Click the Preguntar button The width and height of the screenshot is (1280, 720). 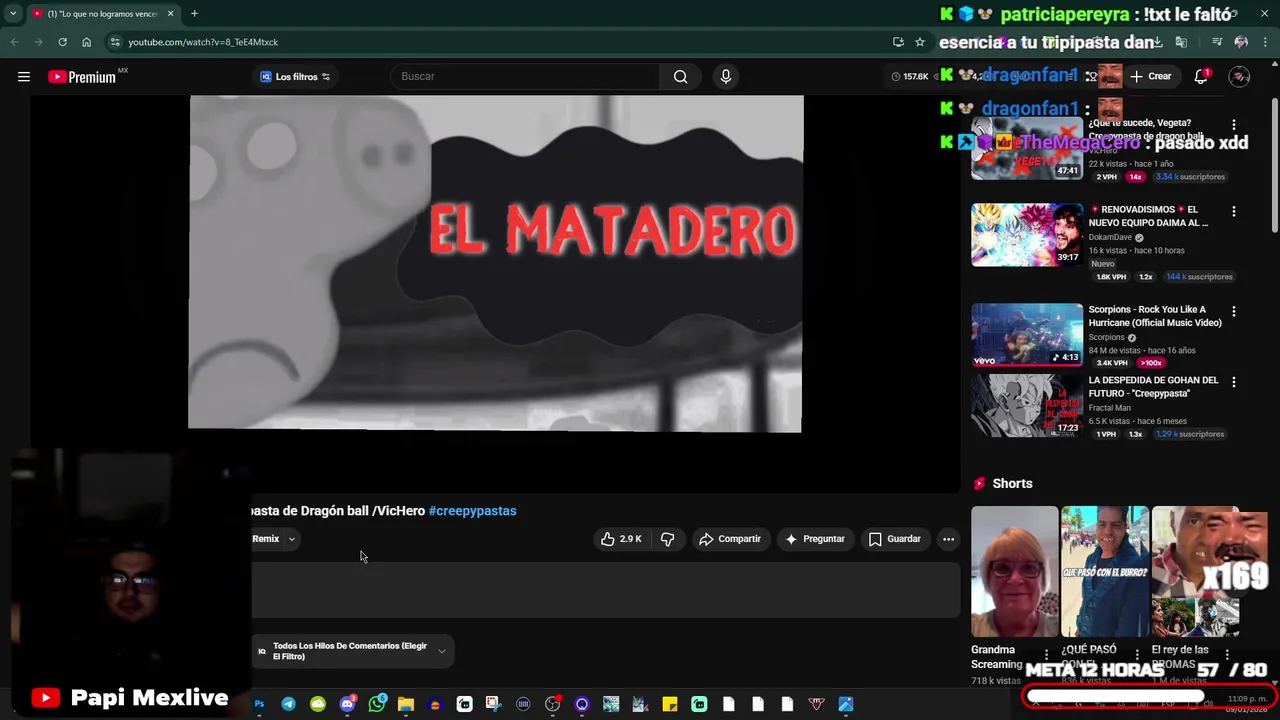pyautogui.click(x=815, y=539)
